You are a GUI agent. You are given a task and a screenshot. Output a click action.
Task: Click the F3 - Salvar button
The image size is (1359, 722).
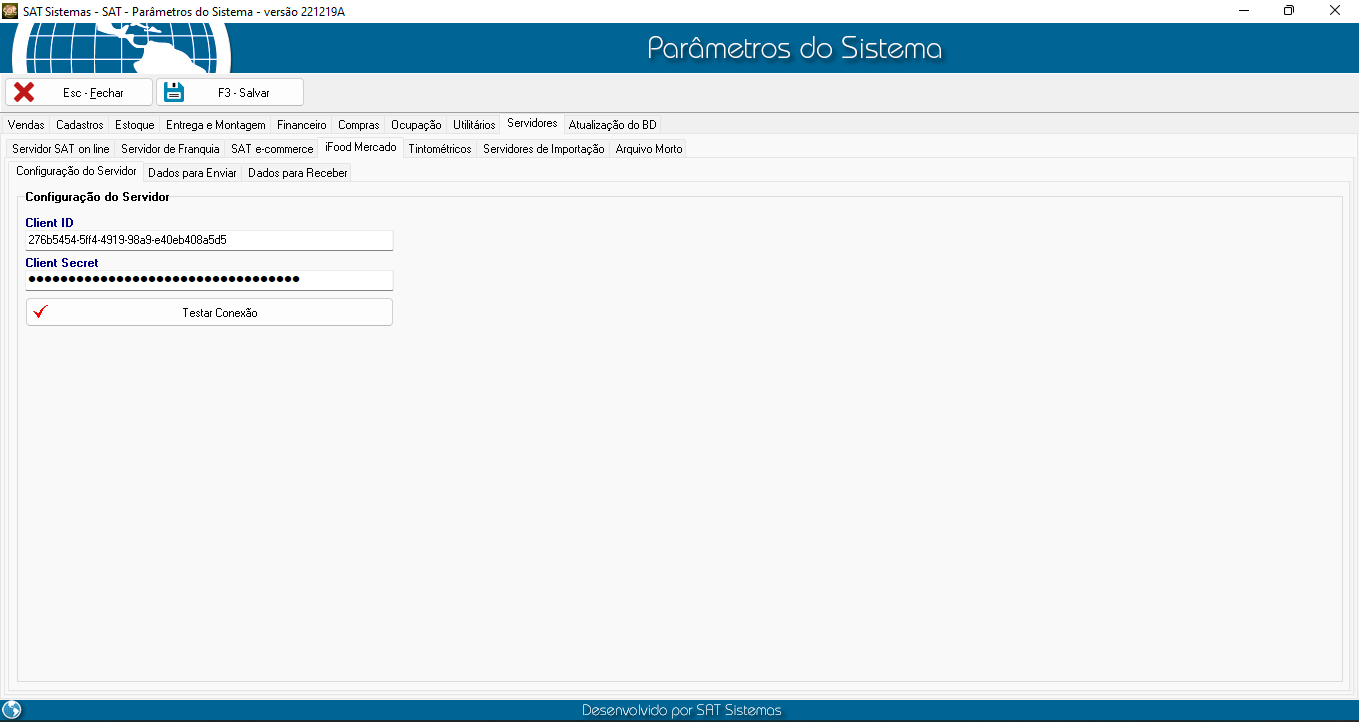pos(230,92)
